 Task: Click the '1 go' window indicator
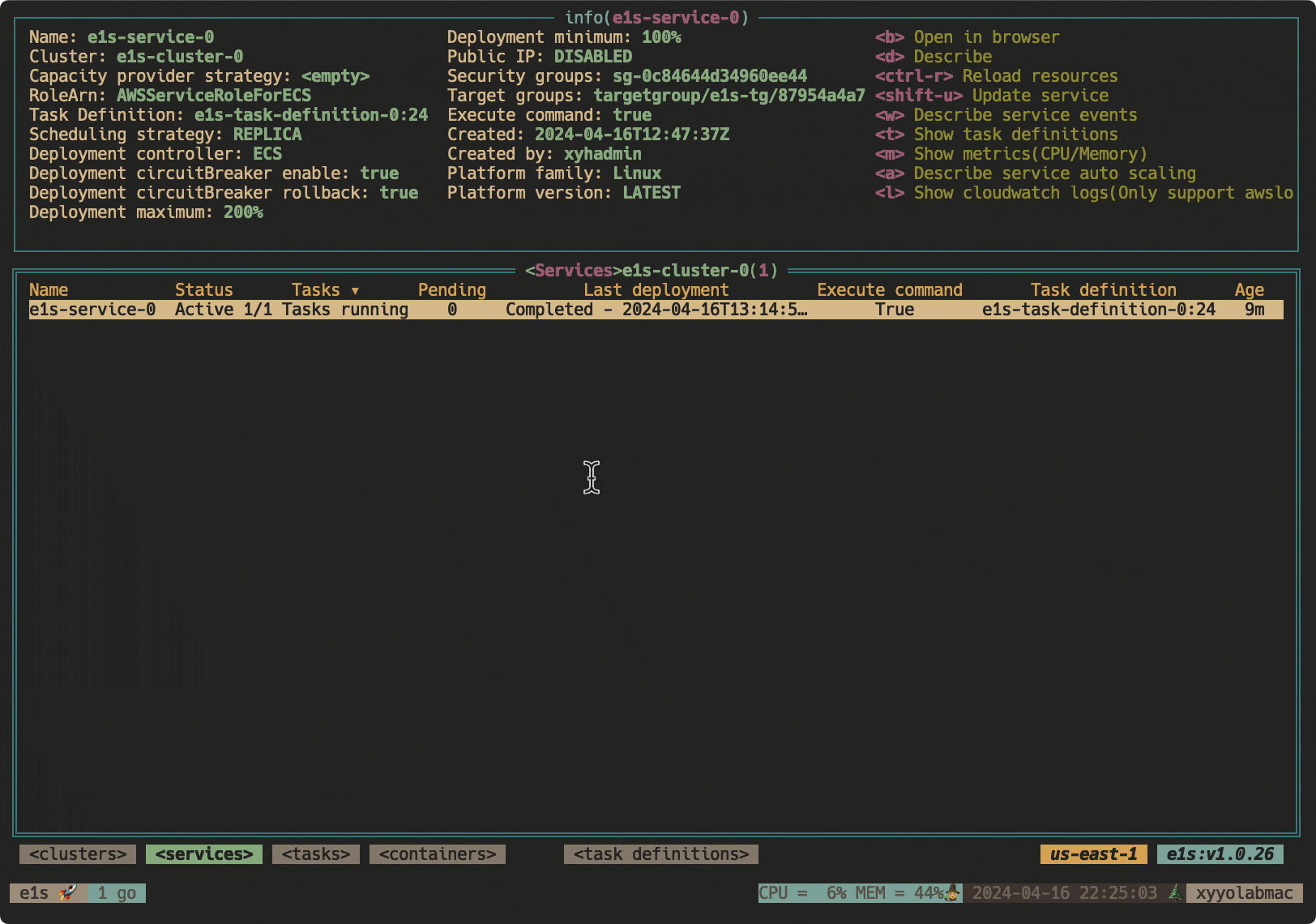(x=117, y=893)
